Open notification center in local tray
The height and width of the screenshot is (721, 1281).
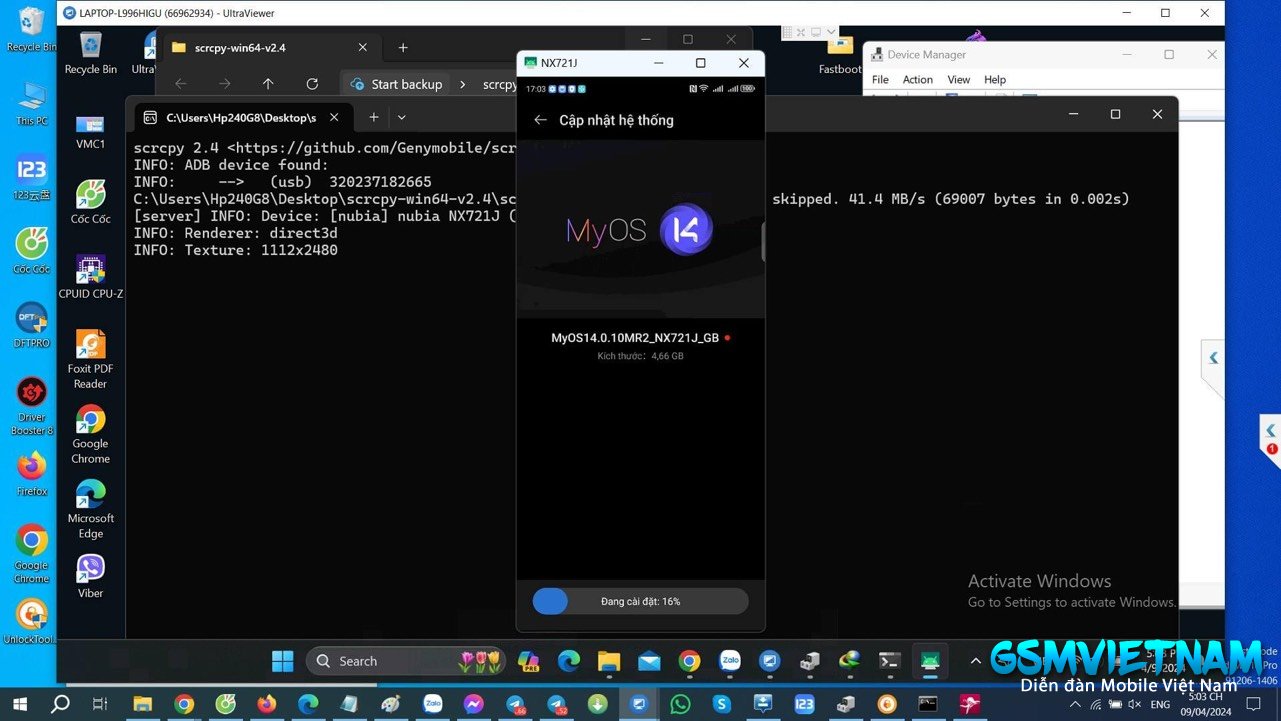1253,704
